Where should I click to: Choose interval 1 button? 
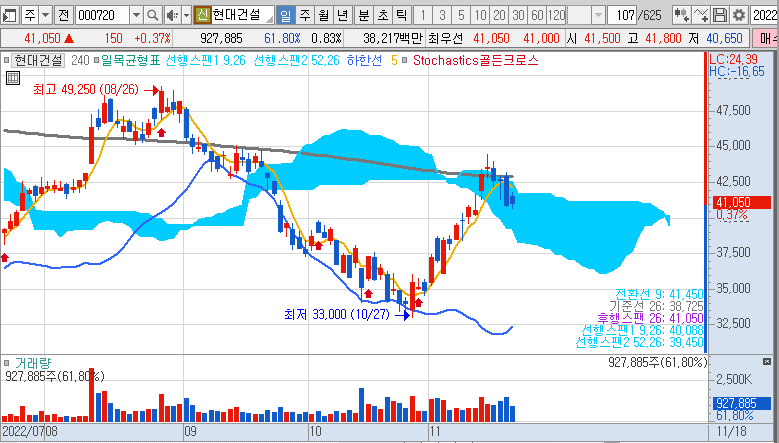point(423,15)
